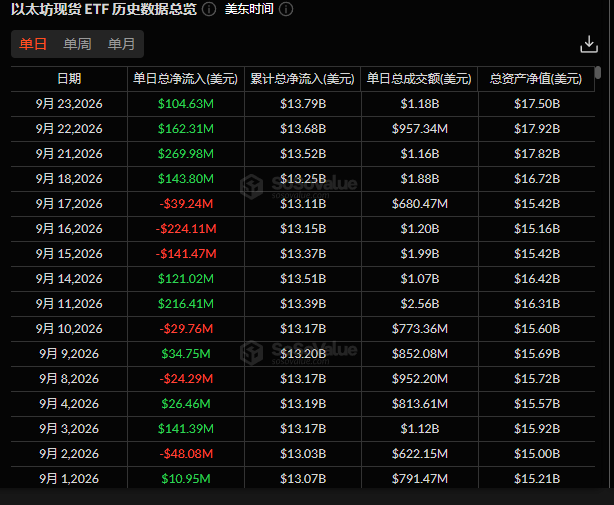Screen dimensions: 614x505
Task: Click the net inflow value $216.41M
Action: click(186, 304)
